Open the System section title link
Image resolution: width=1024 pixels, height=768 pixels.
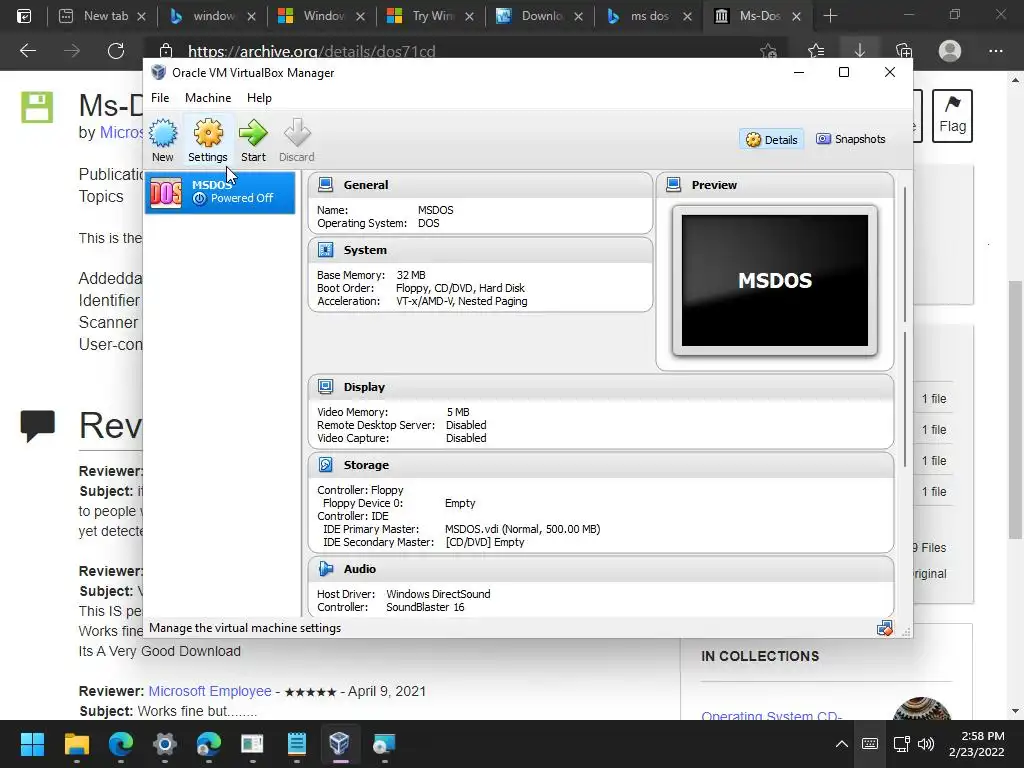click(x=365, y=250)
